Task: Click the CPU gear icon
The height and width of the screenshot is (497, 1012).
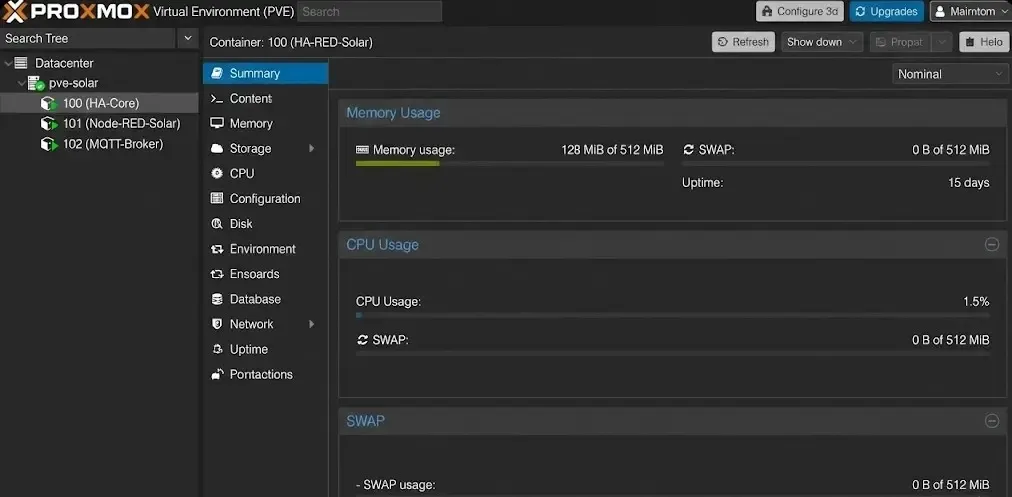Action: point(218,174)
